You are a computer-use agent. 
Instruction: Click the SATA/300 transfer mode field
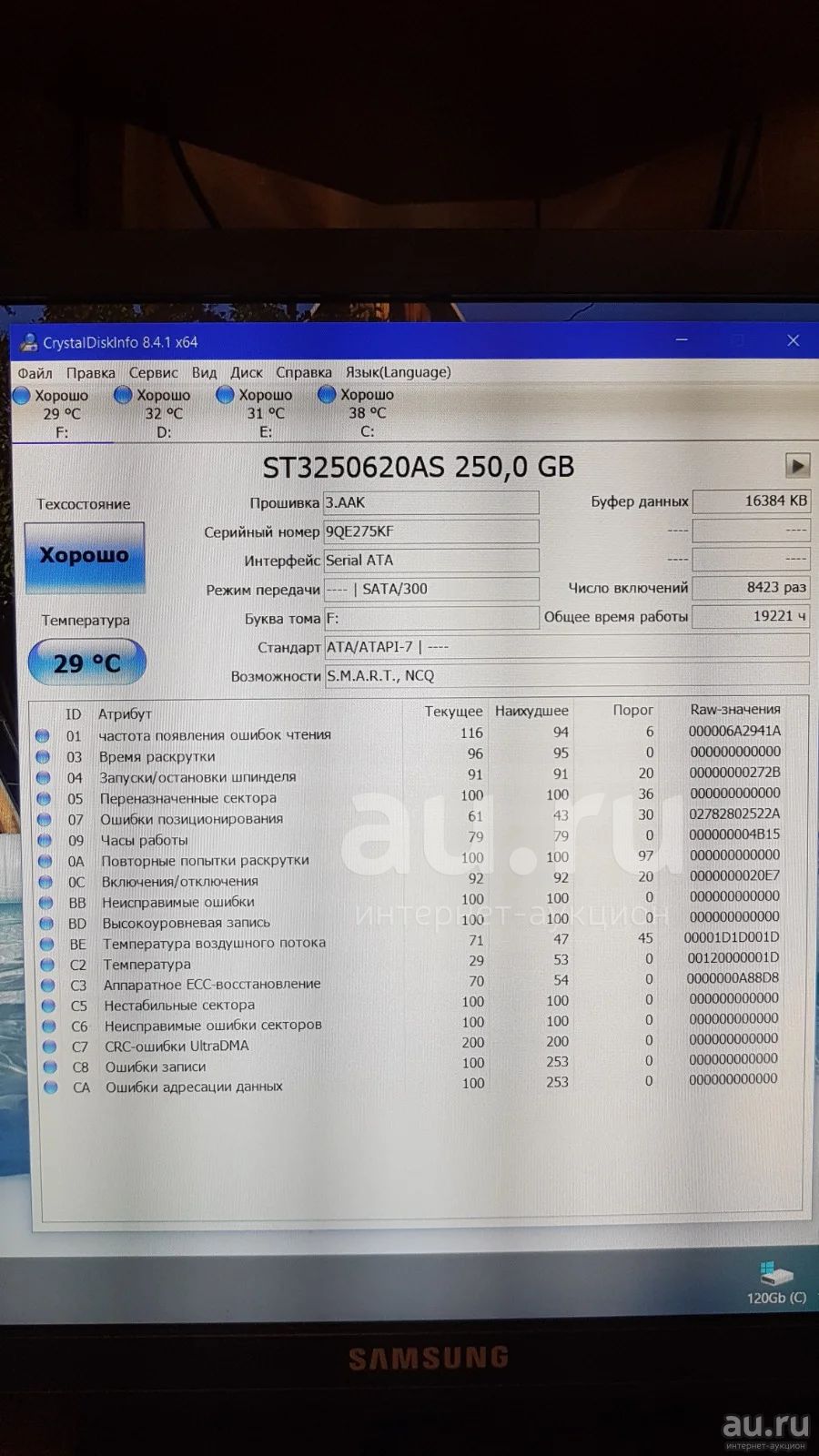coord(431,589)
